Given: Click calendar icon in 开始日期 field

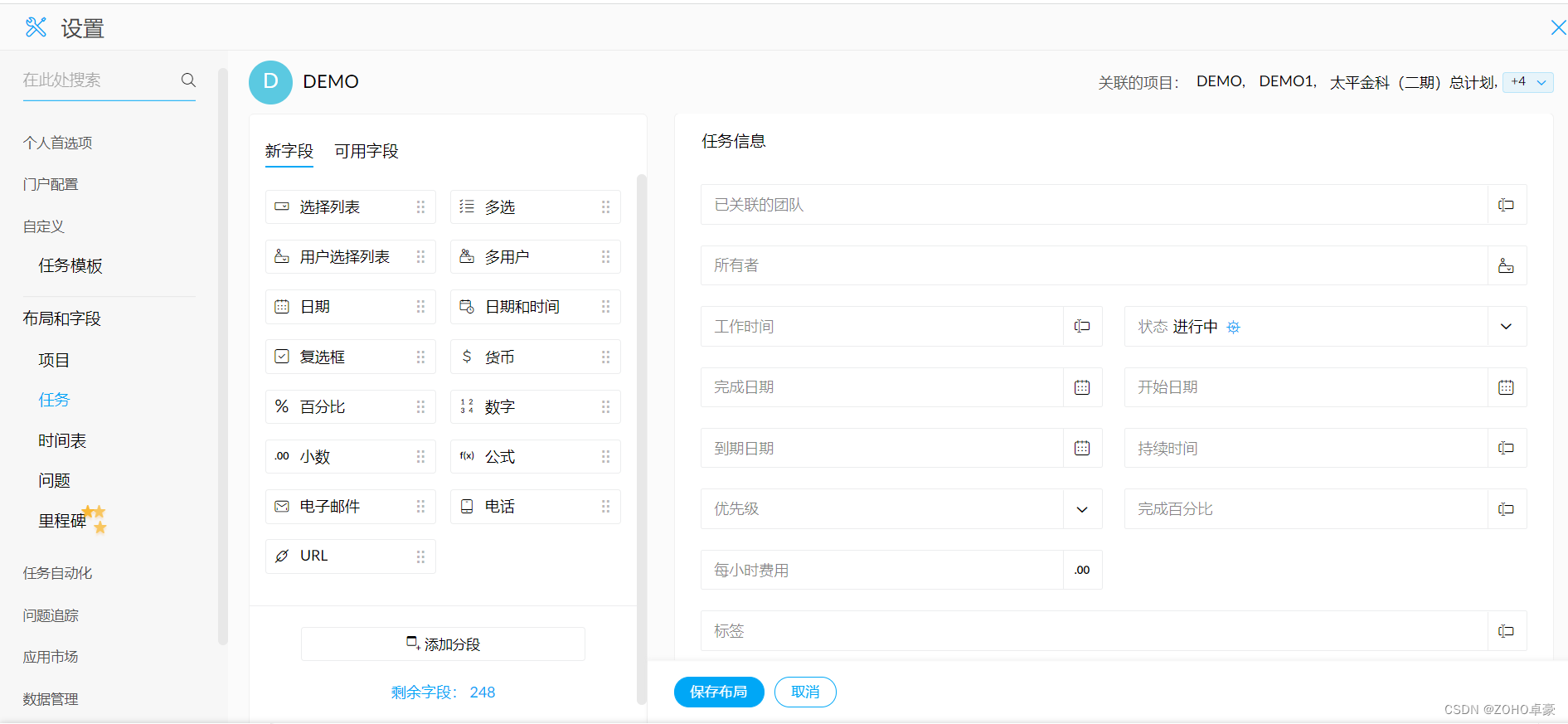Looking at the screenshot, I should [1506, 387].
